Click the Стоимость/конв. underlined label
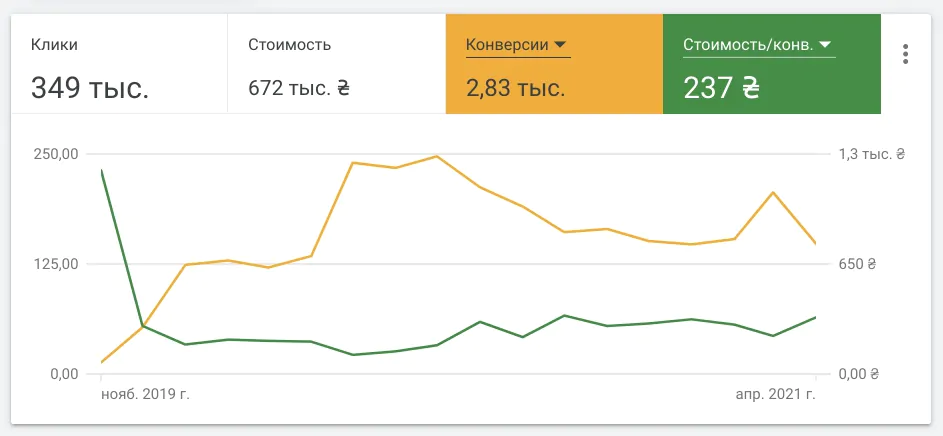943x436 pixels. point(748,45)
